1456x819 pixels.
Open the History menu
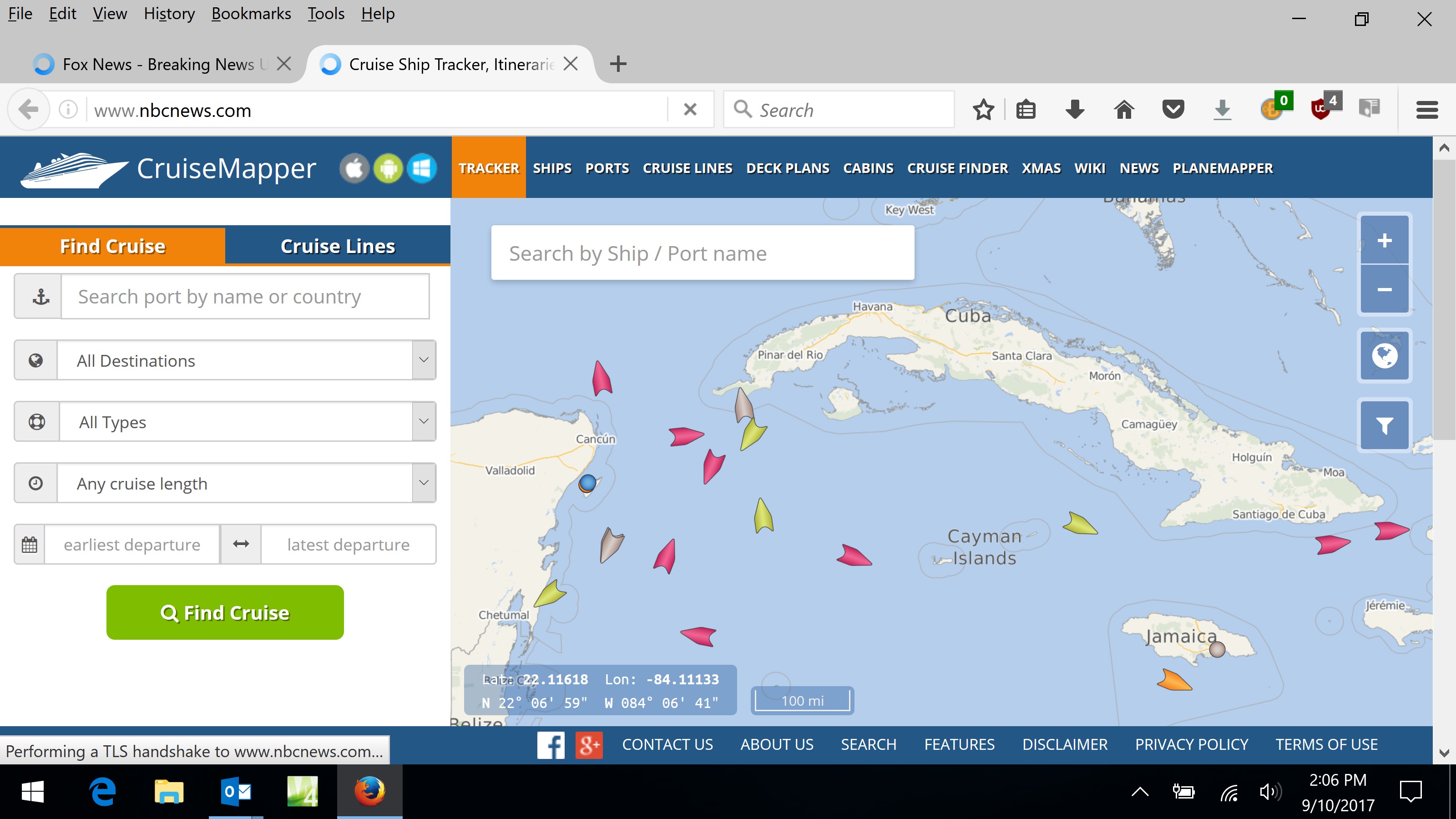click(169, 14)
